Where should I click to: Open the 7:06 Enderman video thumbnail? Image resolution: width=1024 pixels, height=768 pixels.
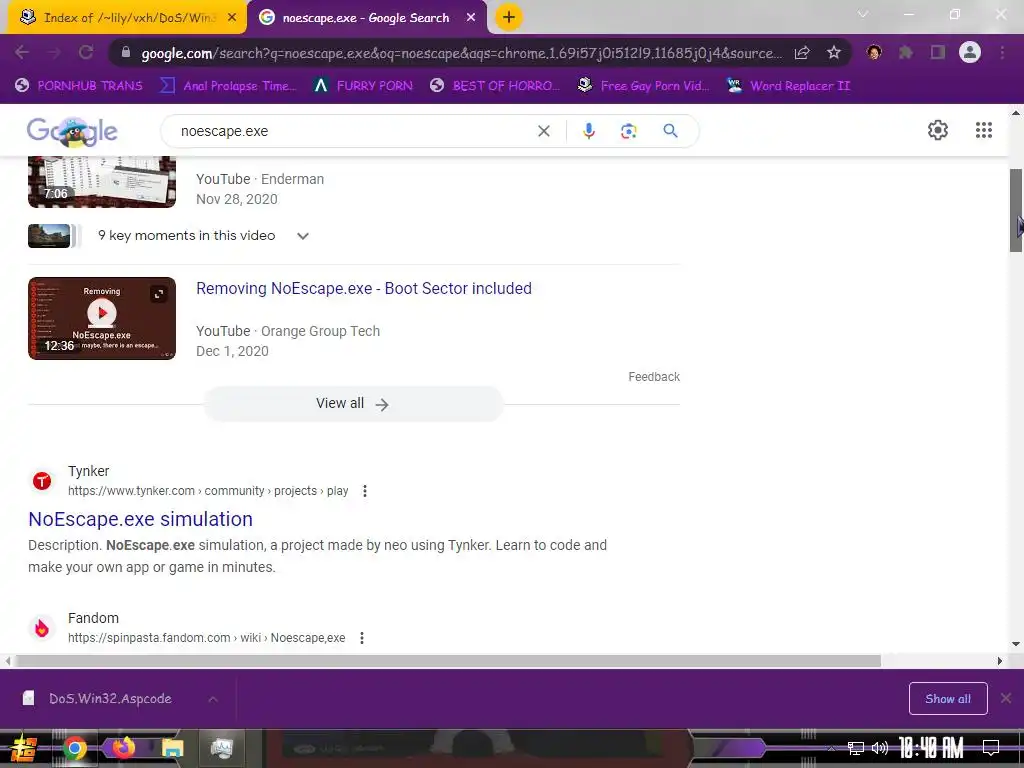coord(102,182)
